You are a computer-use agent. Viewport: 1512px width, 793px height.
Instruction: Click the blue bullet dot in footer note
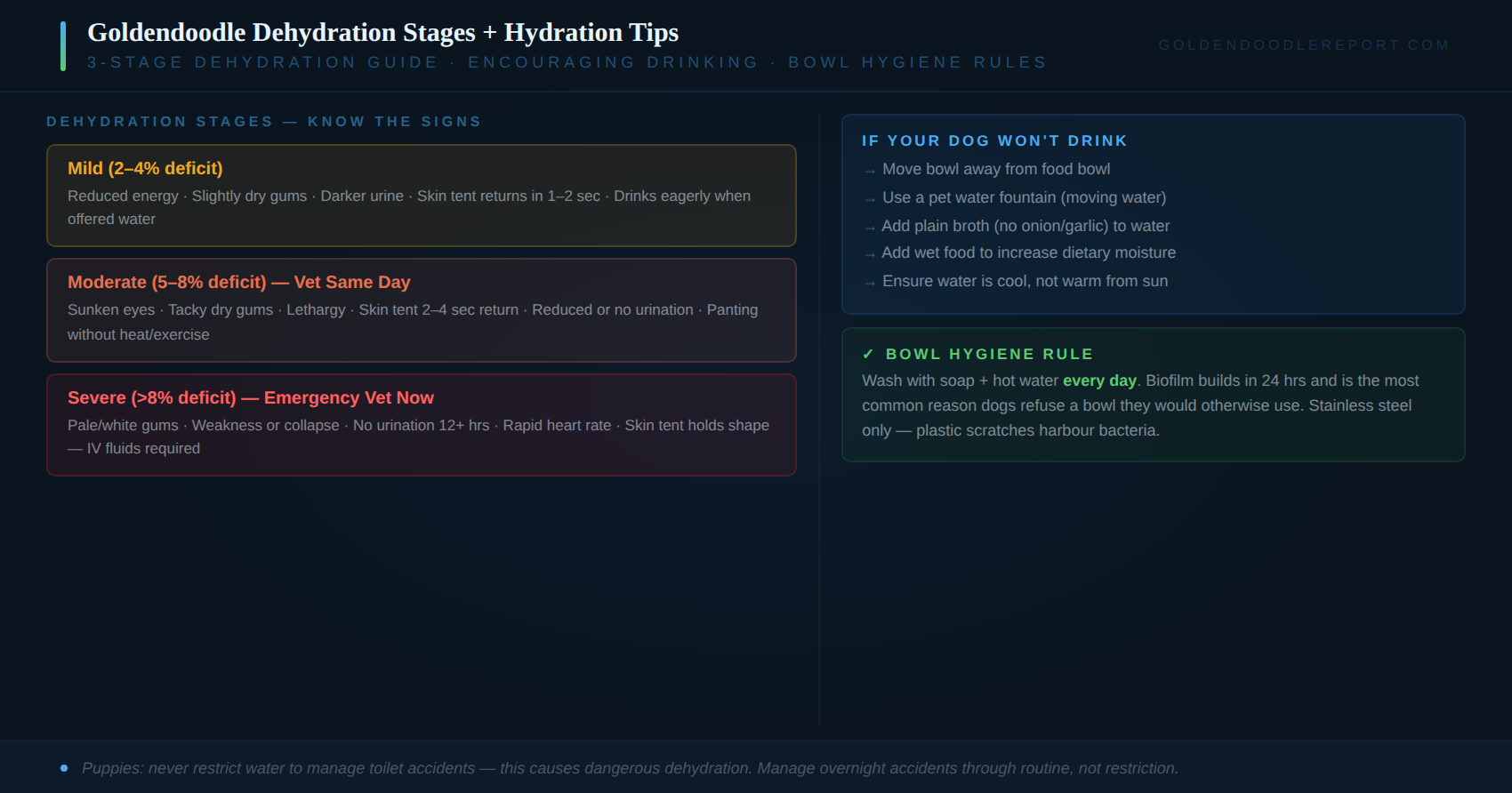click(64, 768)
